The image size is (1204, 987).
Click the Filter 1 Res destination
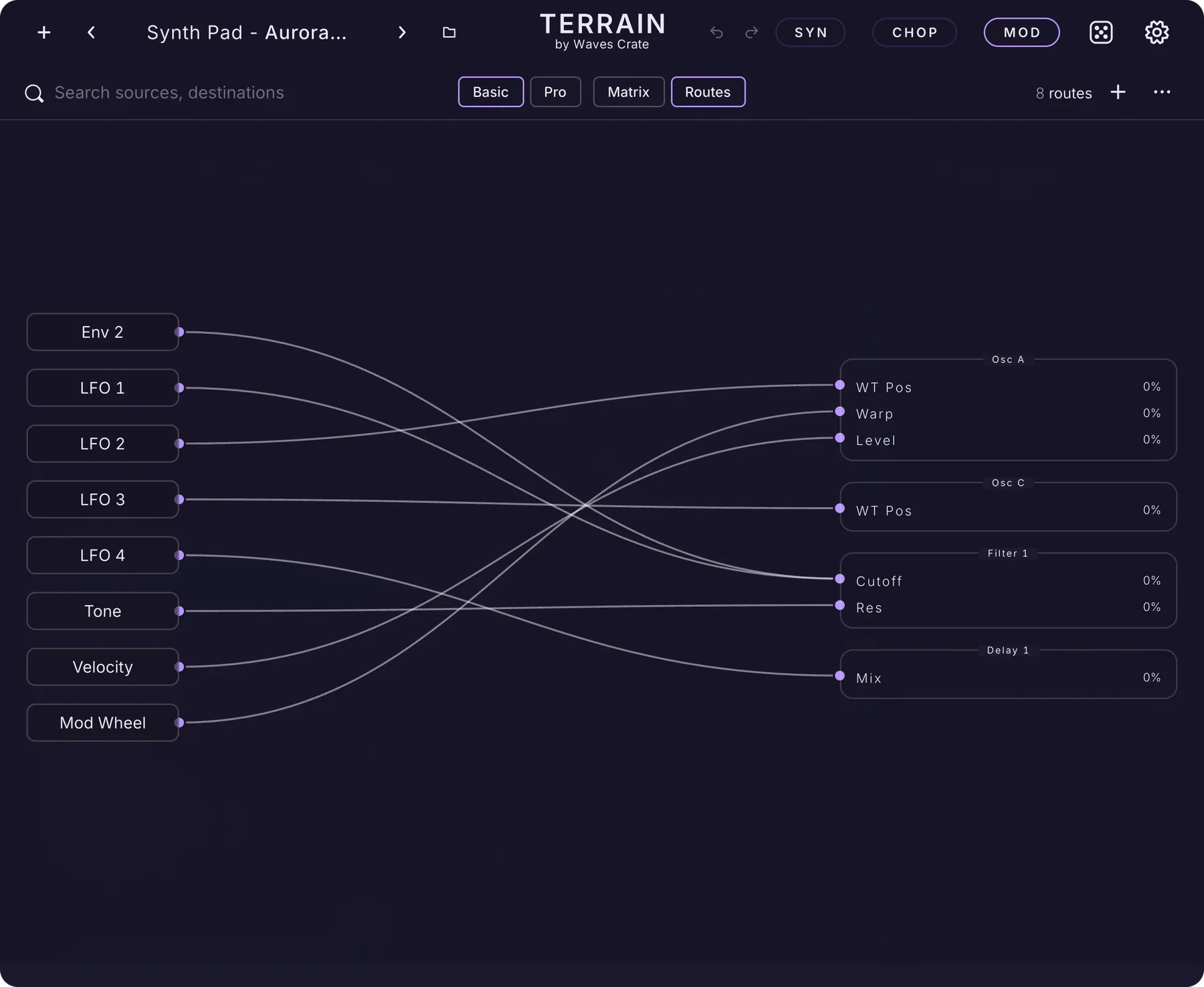[x=1007, y=607]
